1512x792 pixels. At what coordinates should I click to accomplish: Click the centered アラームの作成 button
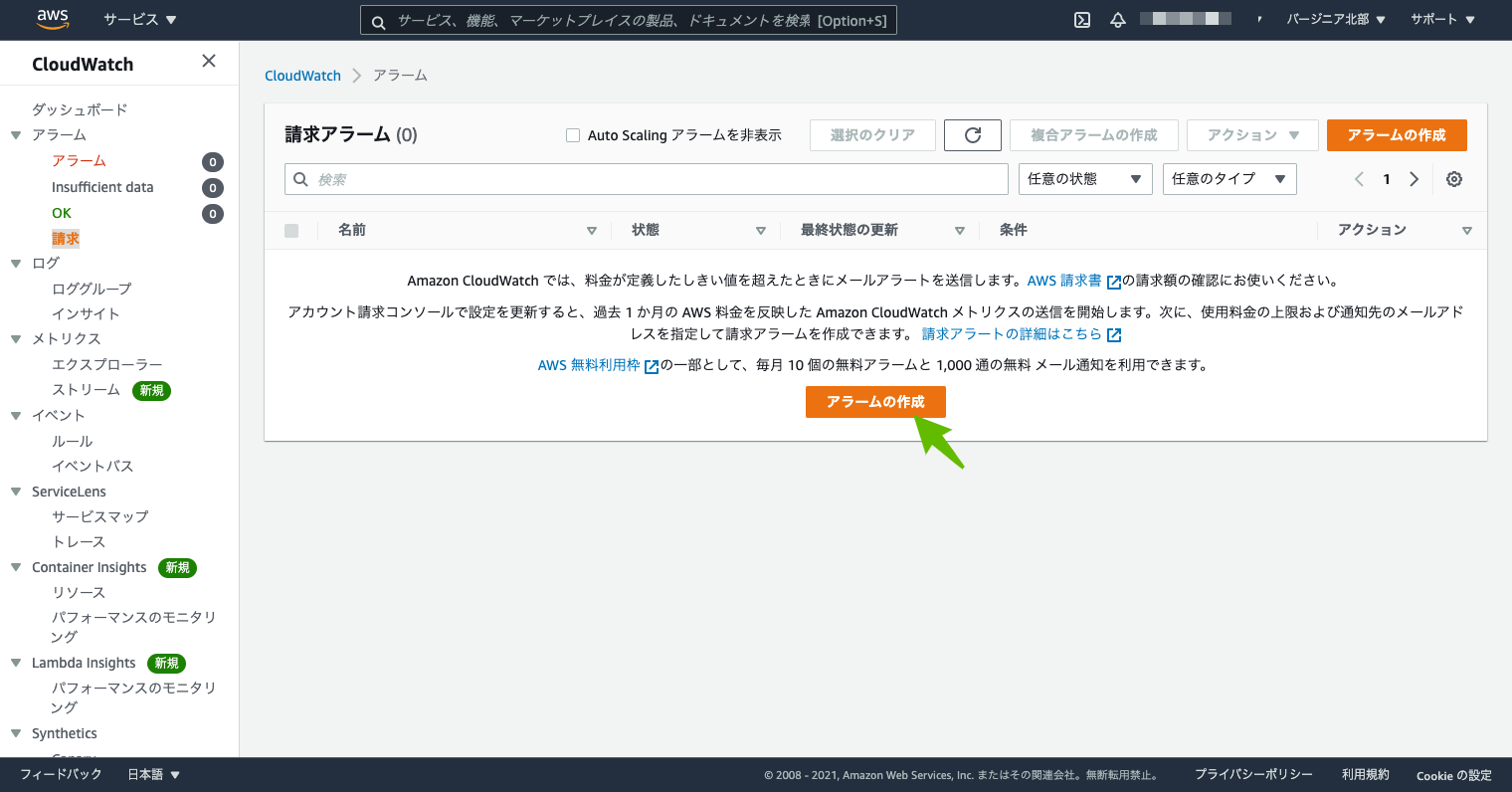click(875, 402)
